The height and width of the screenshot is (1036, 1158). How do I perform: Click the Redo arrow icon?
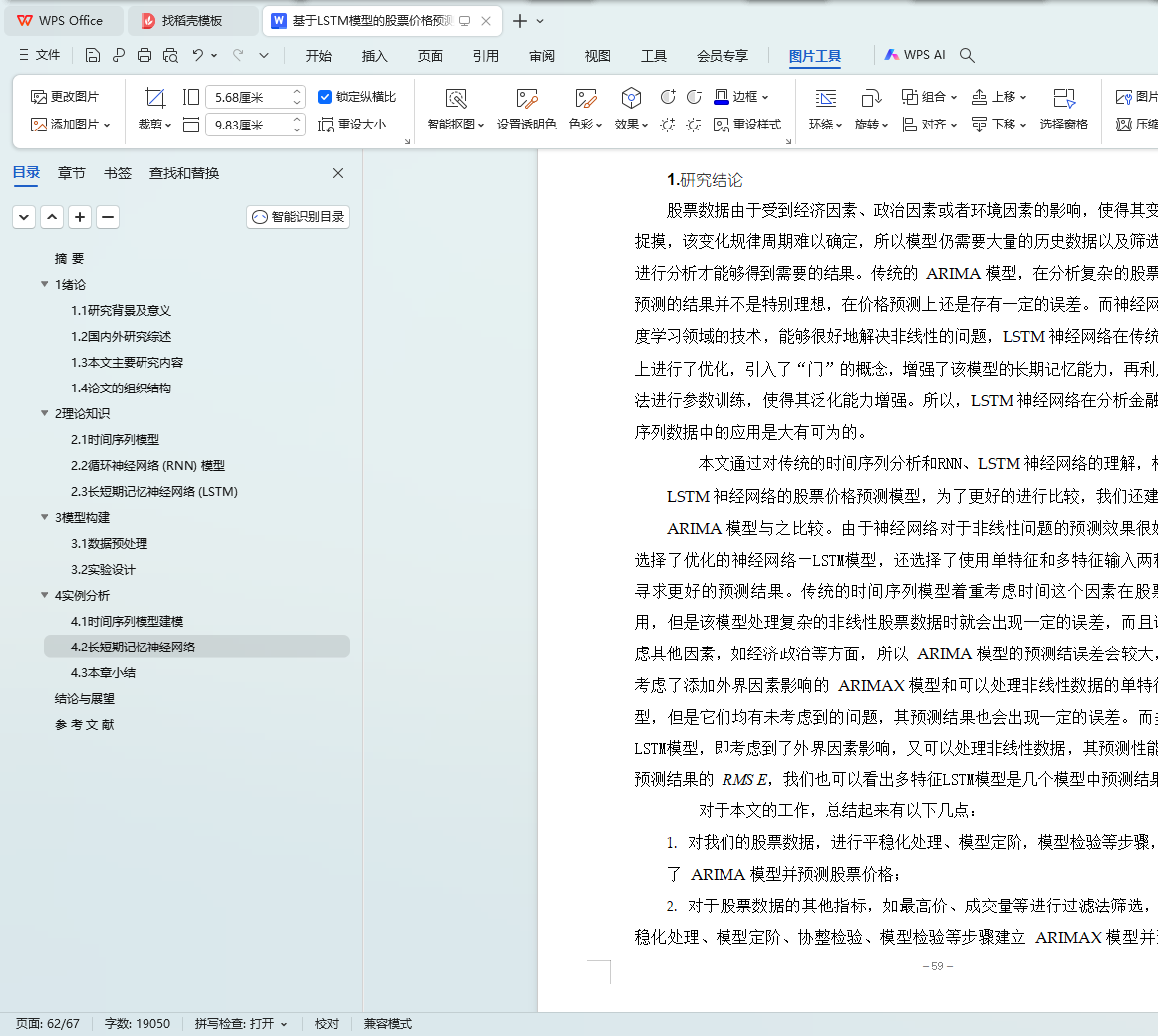(238, 56)
